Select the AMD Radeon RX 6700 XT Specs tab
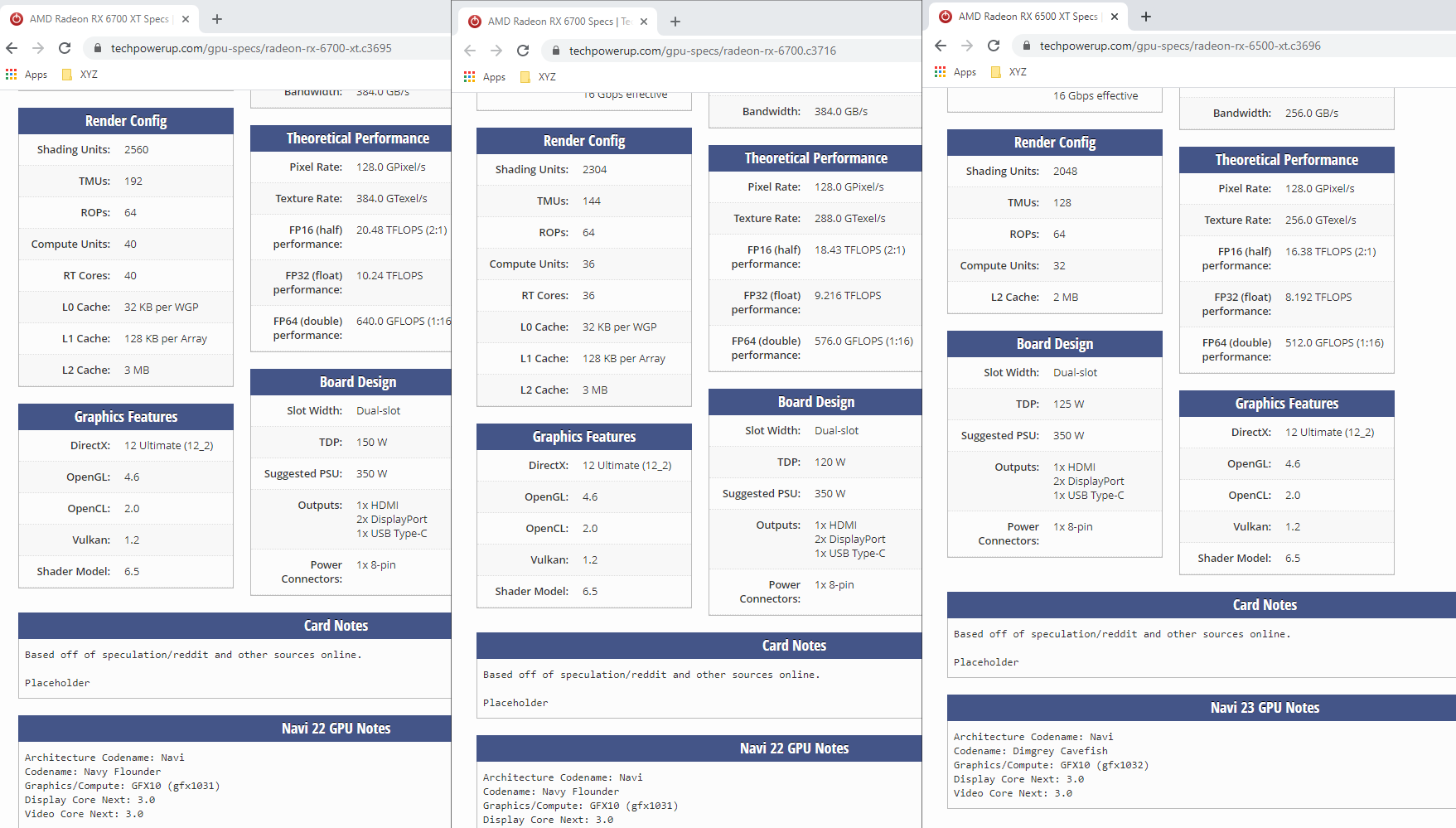This screenshot has height=828, width=1456. [99, 19]
